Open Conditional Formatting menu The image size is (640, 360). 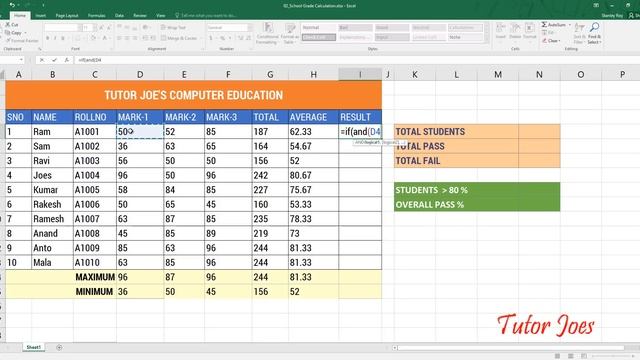click(267, 33)
